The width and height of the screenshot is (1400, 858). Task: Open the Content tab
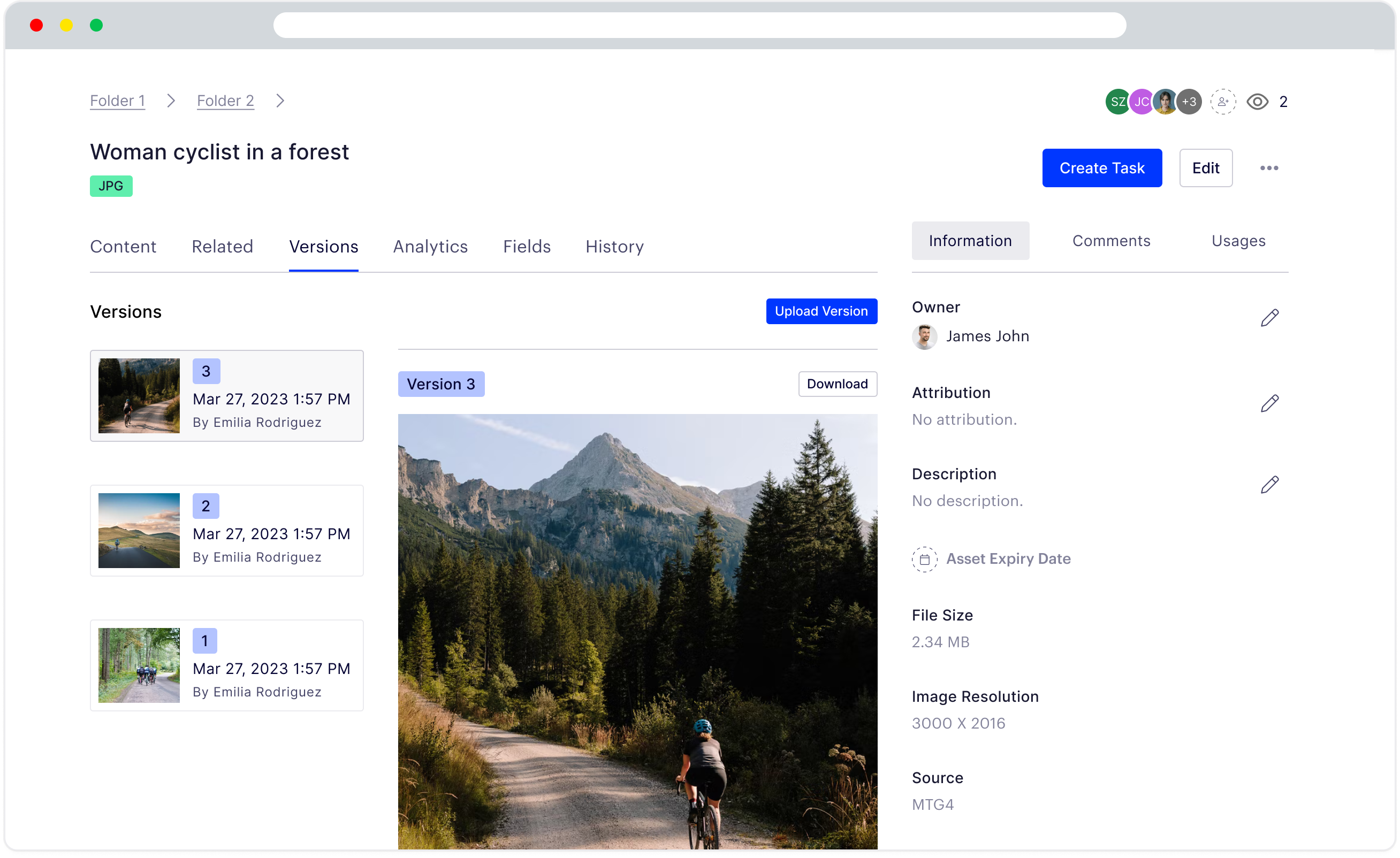click(x=123, y=246)
